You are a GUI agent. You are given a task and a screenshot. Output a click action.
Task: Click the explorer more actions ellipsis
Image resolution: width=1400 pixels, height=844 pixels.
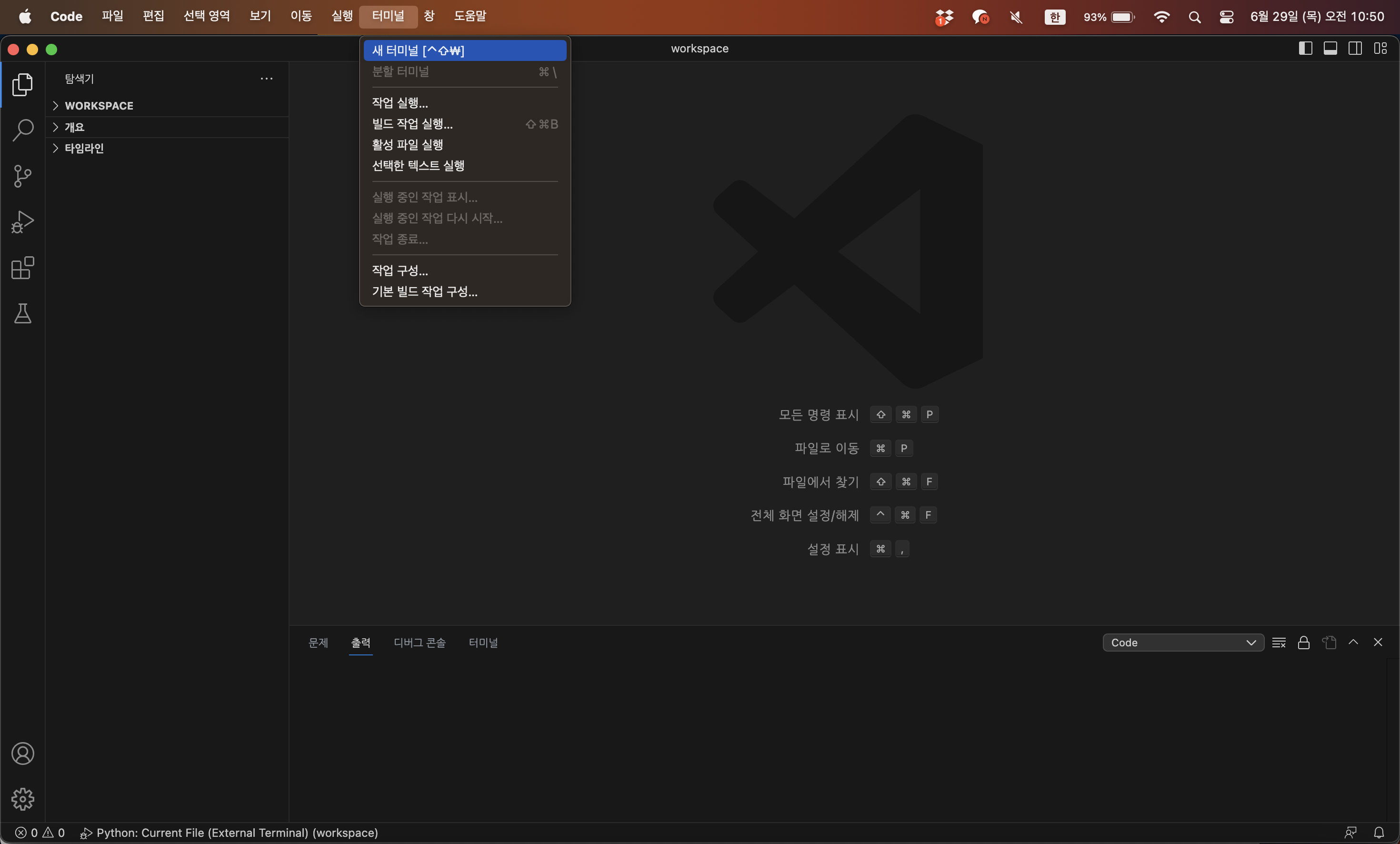(x=267, y=79)
